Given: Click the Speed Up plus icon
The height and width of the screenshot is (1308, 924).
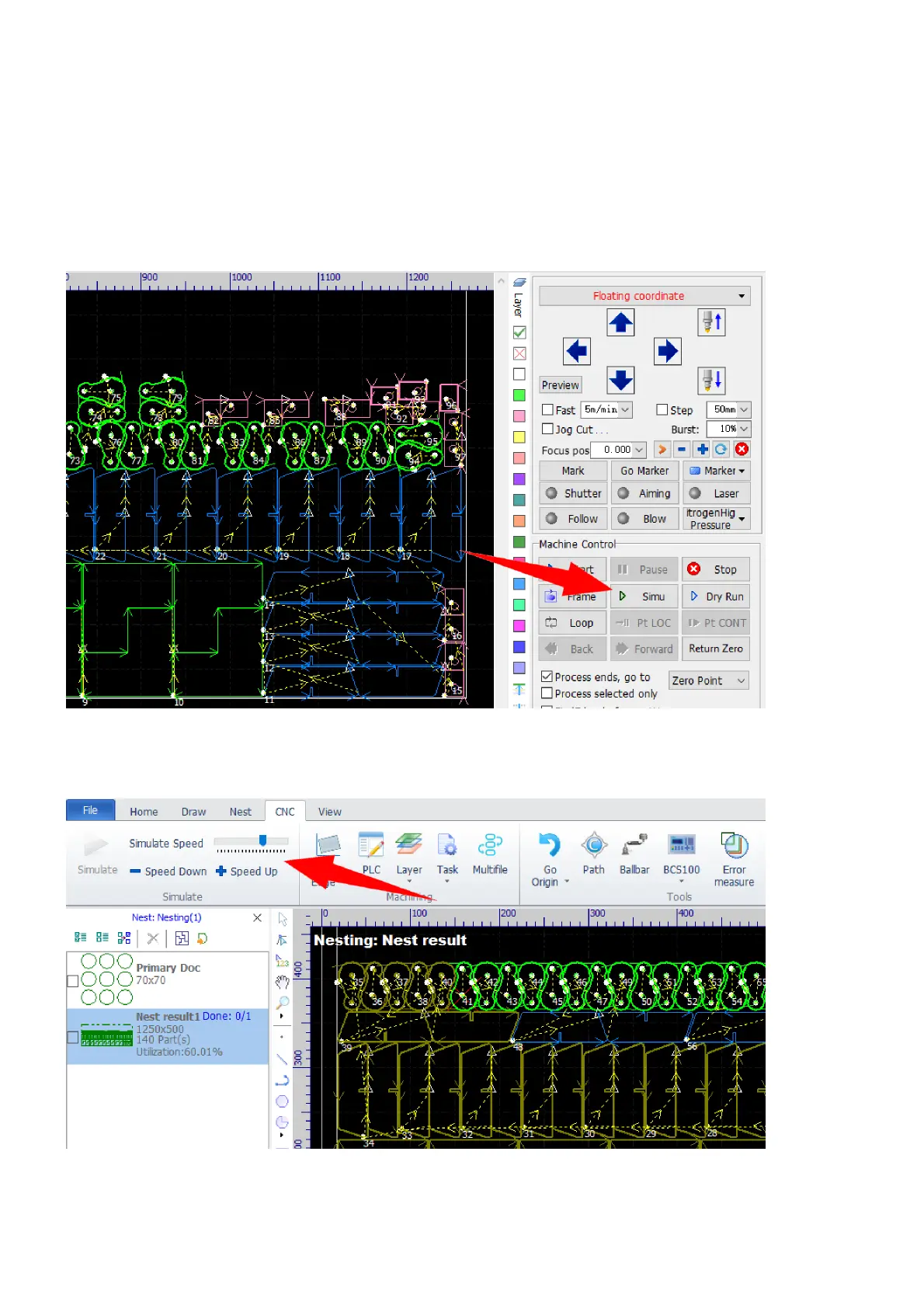Looking at the screenshot, I should [221, 871].
